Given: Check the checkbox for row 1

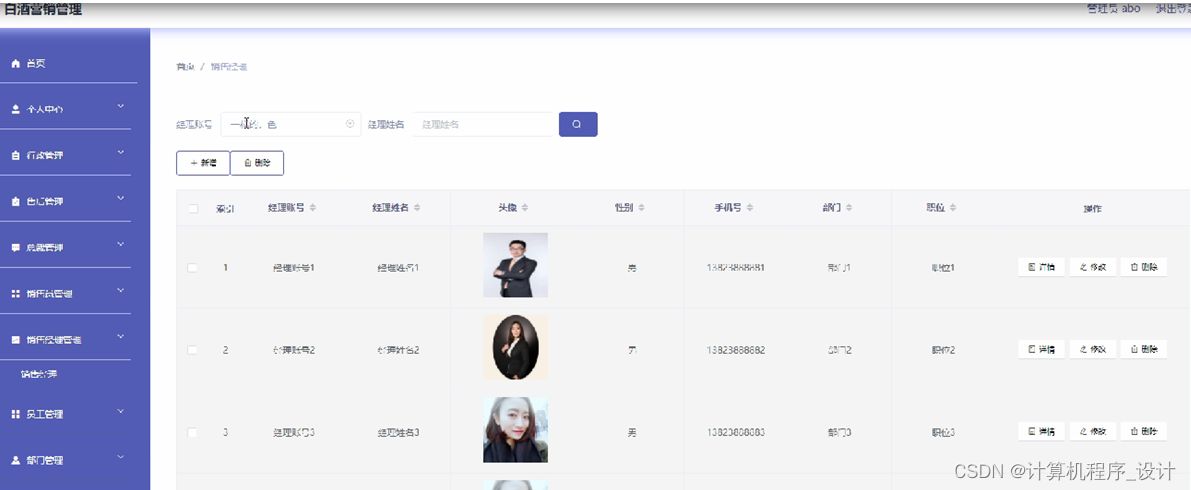Looking at the screenshot, I should (193, 267).
